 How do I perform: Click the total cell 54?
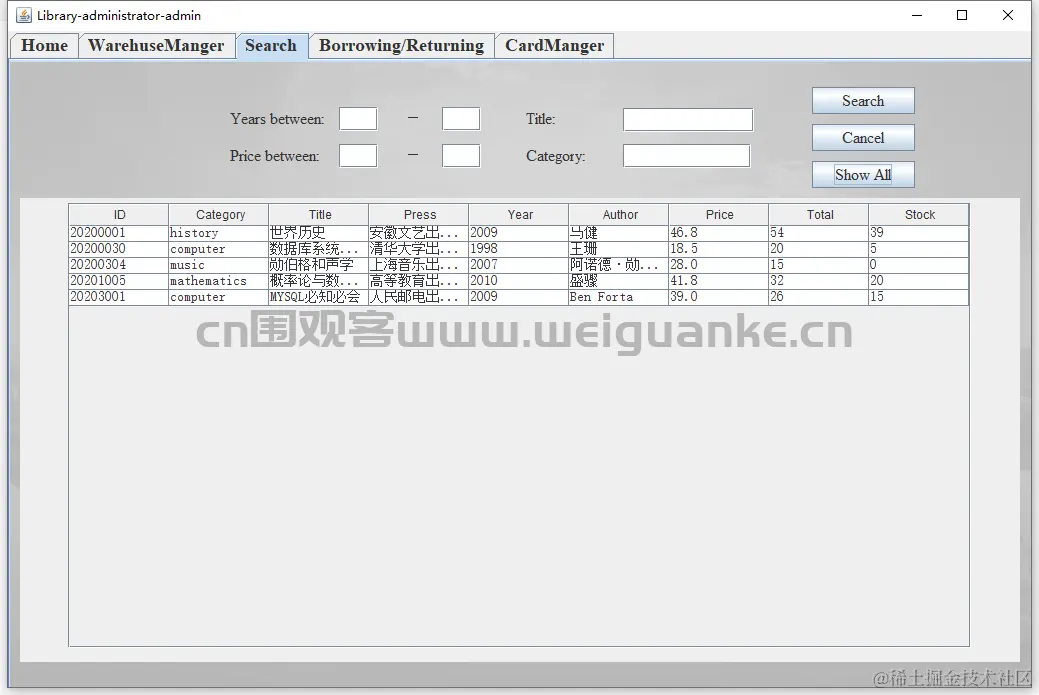[819, 233]
